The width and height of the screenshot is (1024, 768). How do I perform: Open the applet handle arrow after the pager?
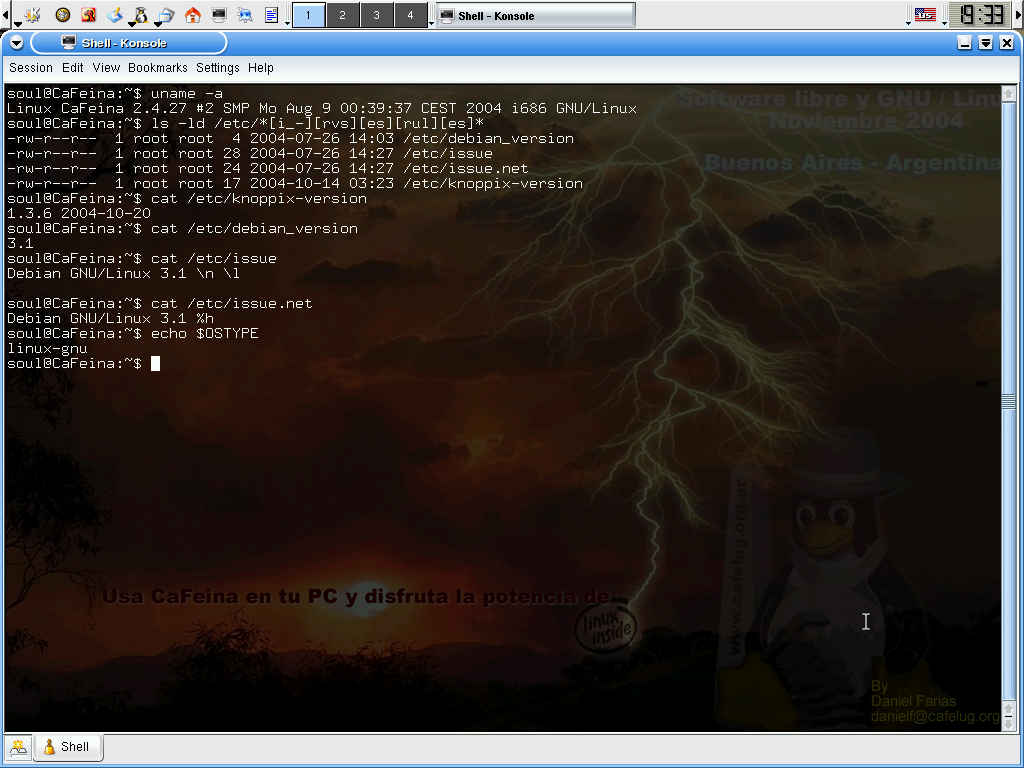pyautogui.click(x=431, y=23)
